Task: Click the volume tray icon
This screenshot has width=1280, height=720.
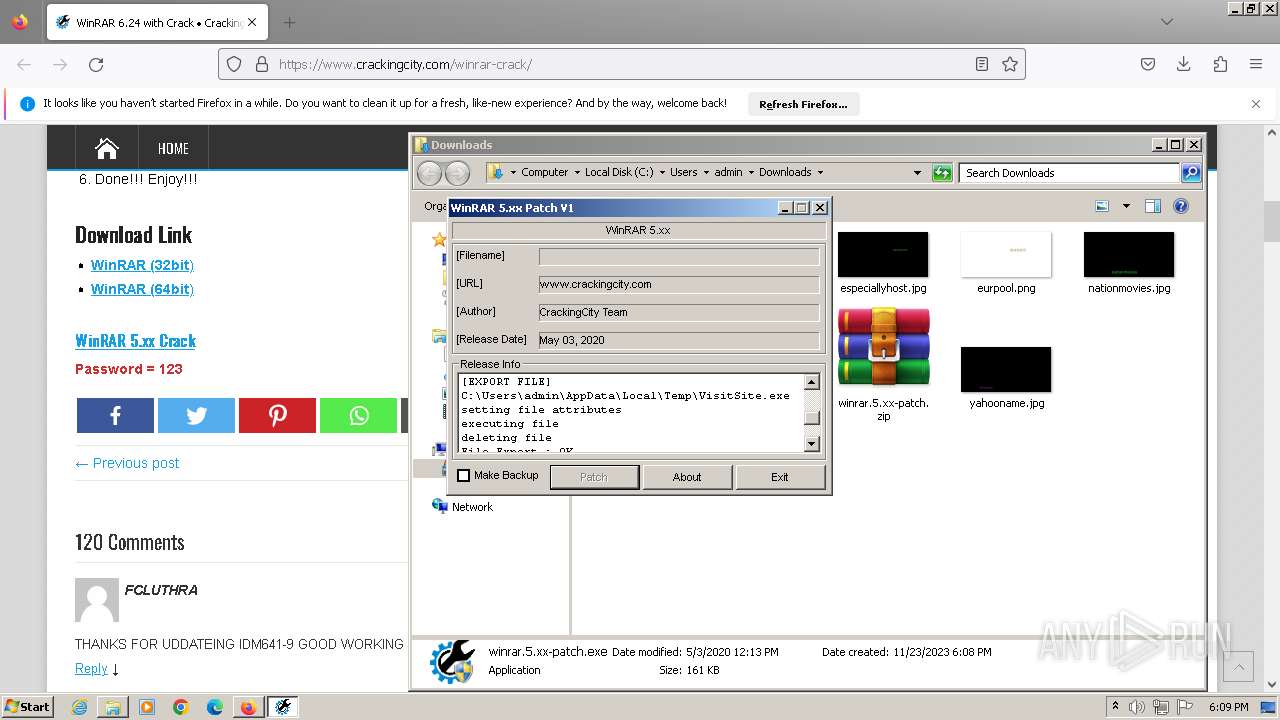Action: (x=1136, y=707)
